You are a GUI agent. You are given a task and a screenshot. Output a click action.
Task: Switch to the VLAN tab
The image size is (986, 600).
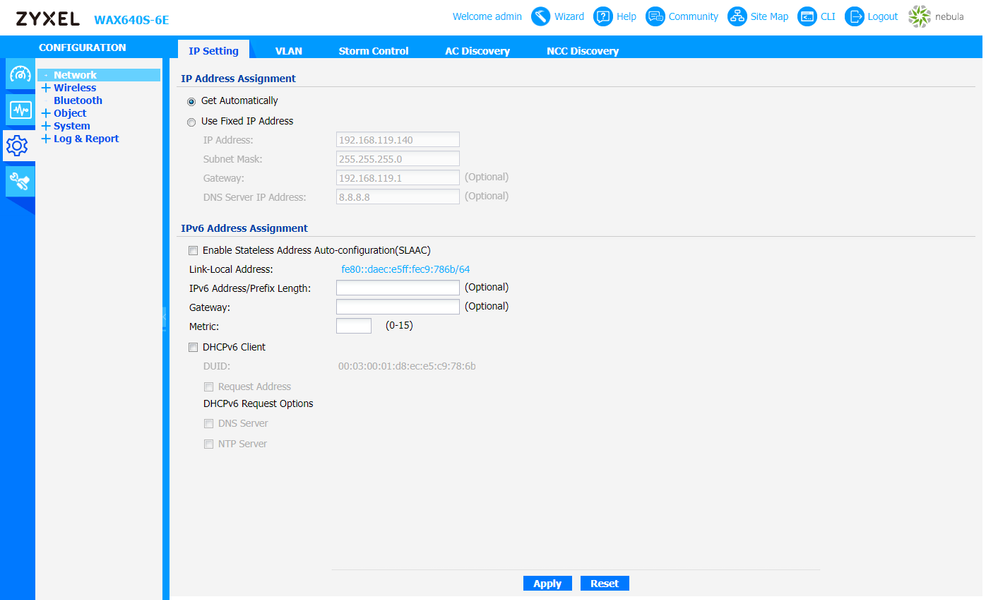pos(289,50)
